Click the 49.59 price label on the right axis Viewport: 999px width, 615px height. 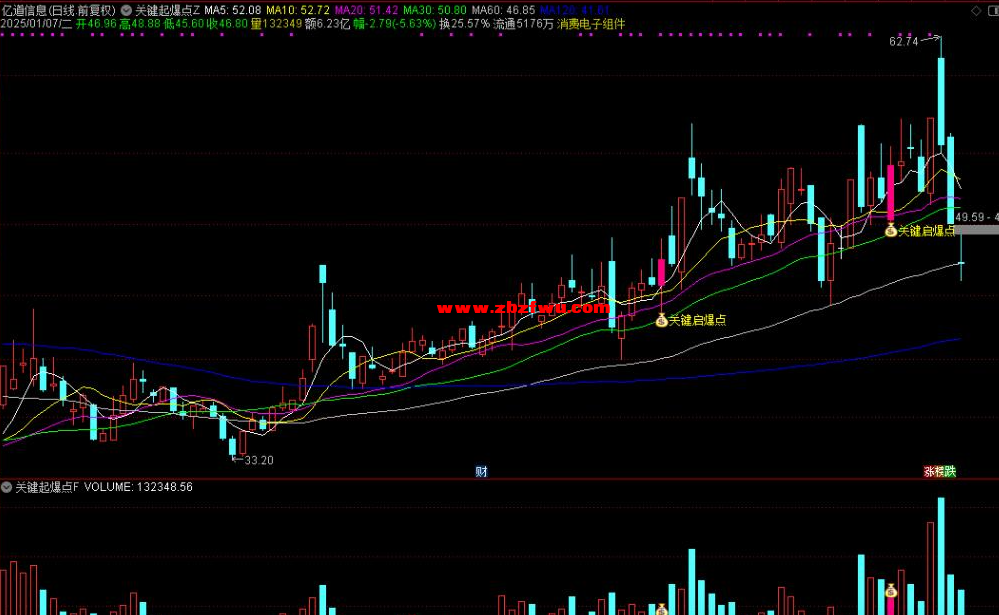[969, 217]
